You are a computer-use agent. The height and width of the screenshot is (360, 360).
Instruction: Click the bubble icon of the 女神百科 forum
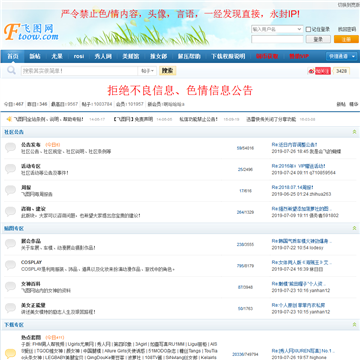pos(10,286)
